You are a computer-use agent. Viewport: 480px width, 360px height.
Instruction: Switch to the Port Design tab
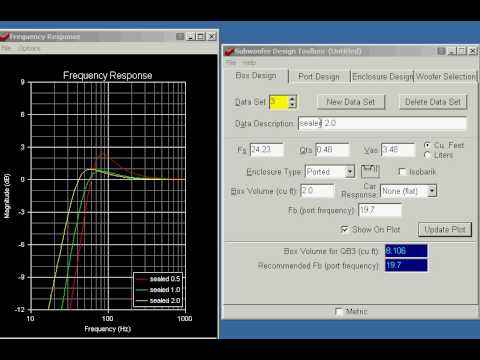(x=319, y=77)
